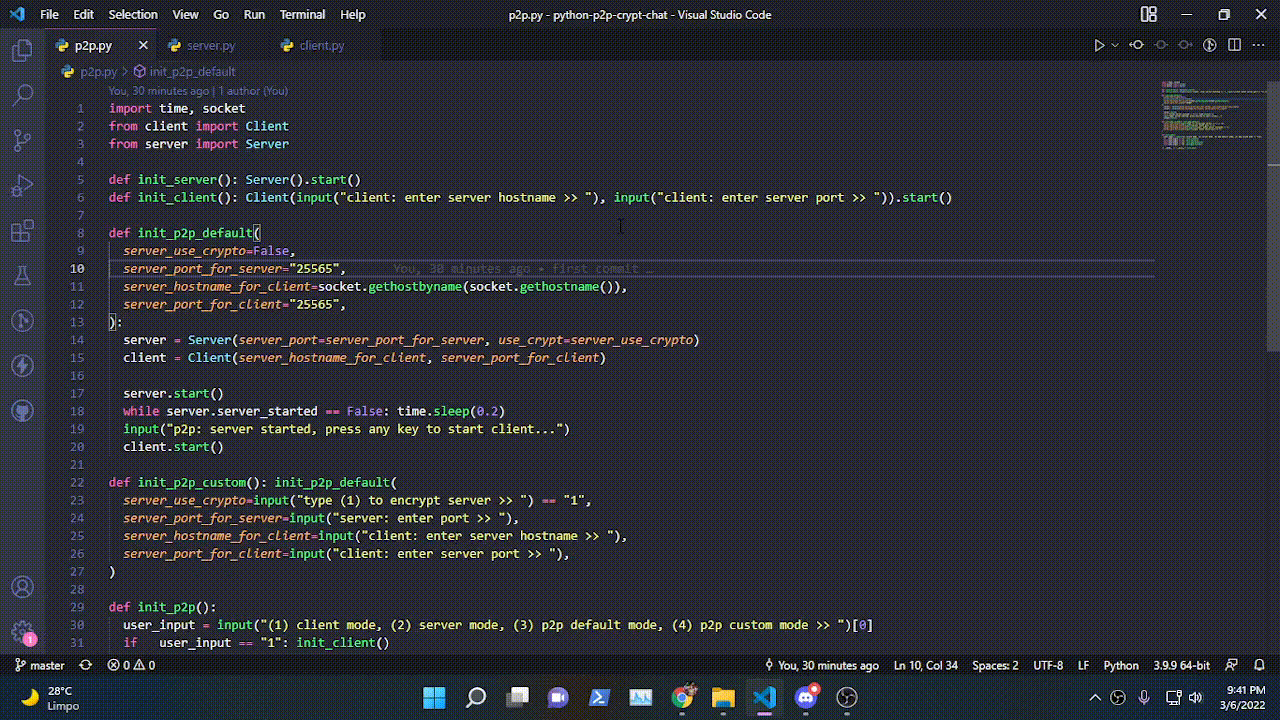Open weather widget showing 28°C

(50, 697)
